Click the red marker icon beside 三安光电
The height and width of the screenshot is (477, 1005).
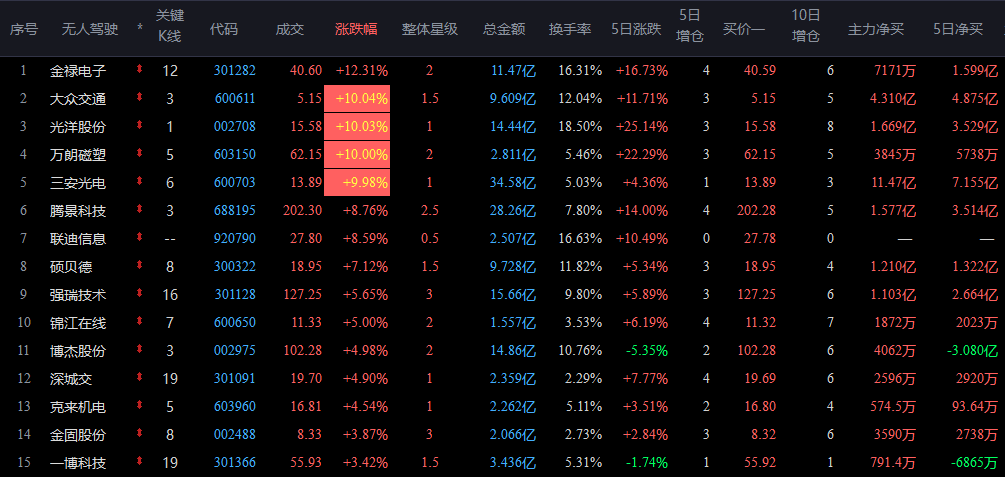click(x=140, y=182)
